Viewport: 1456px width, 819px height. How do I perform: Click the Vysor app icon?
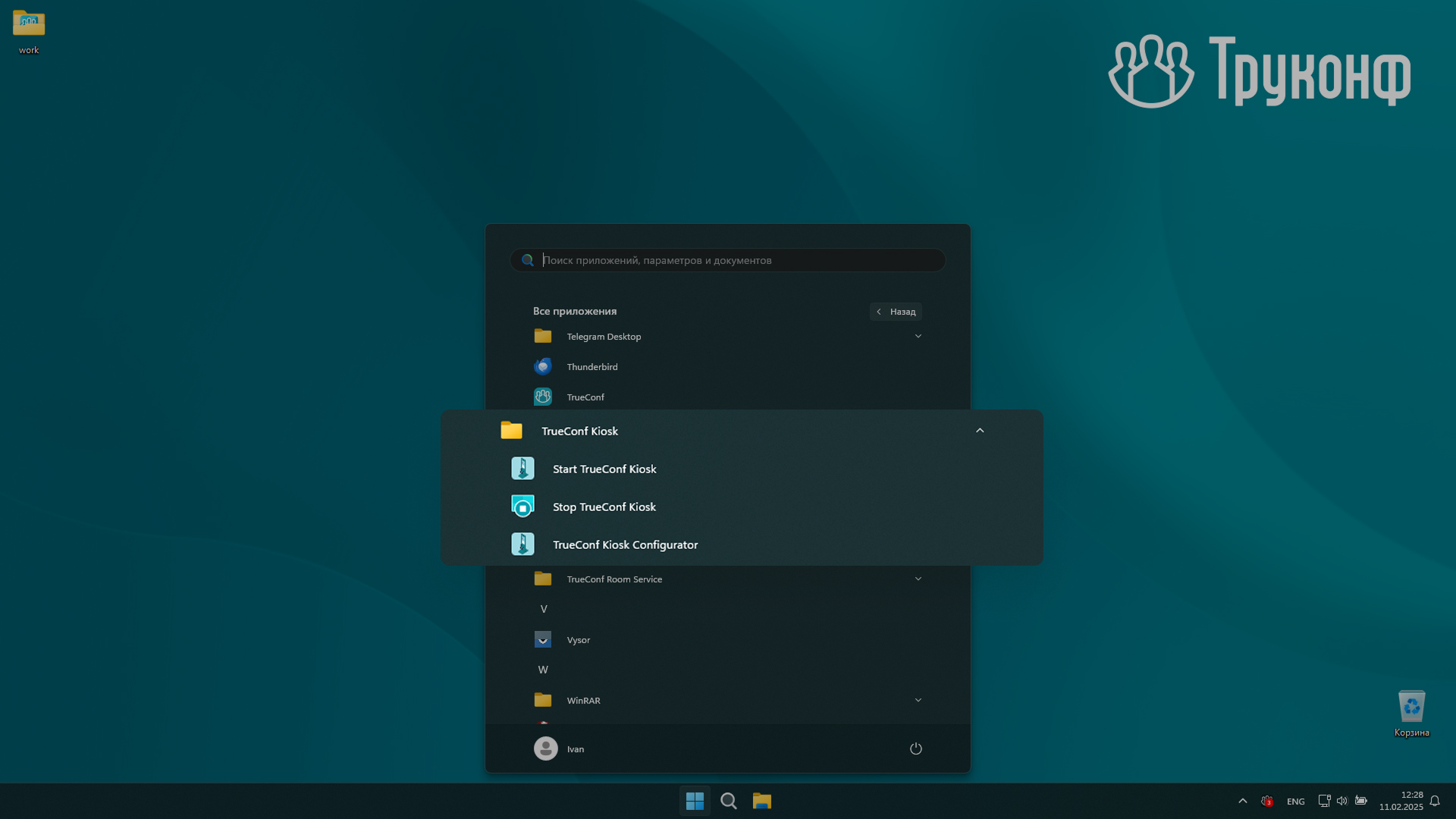coord(543,639)
